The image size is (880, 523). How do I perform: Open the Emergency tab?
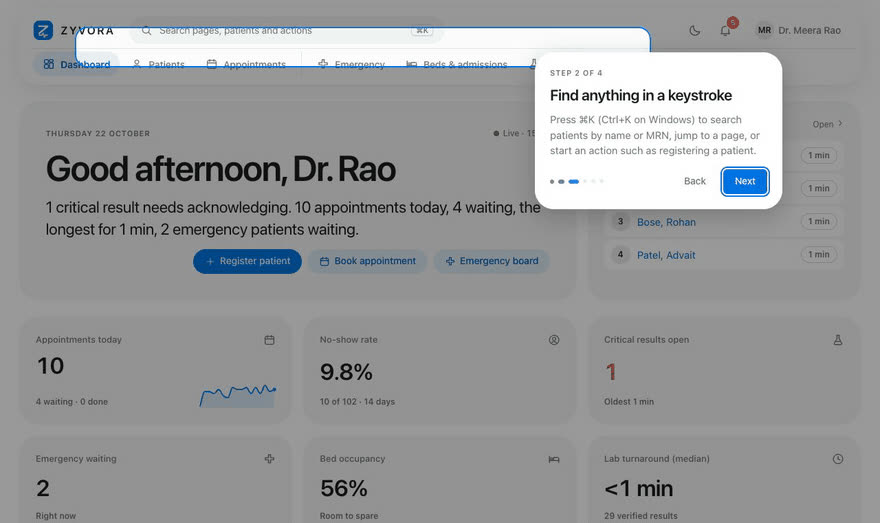click(352, 65)
